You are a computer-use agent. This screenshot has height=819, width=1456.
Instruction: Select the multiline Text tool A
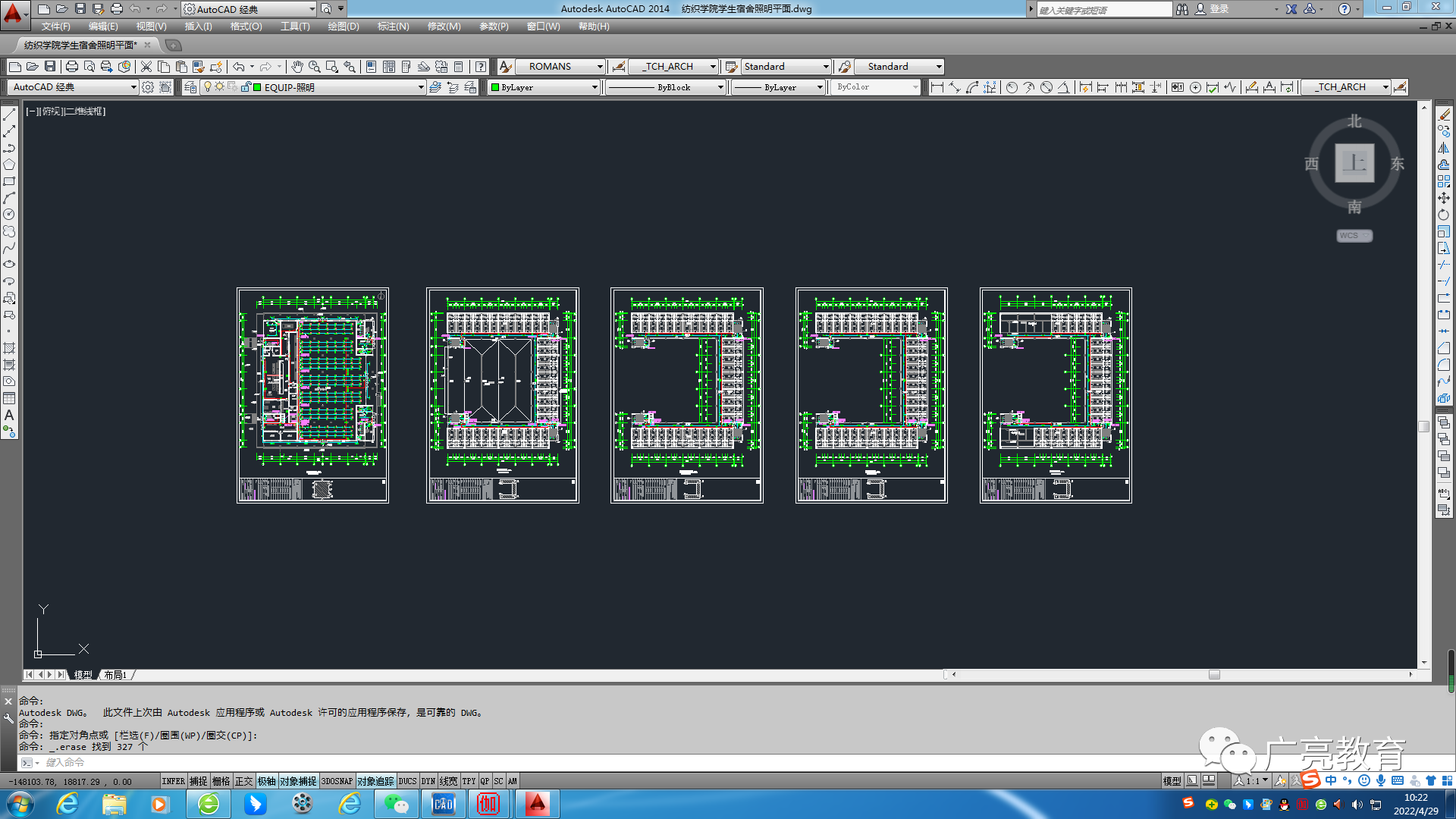tap(9, 415)
